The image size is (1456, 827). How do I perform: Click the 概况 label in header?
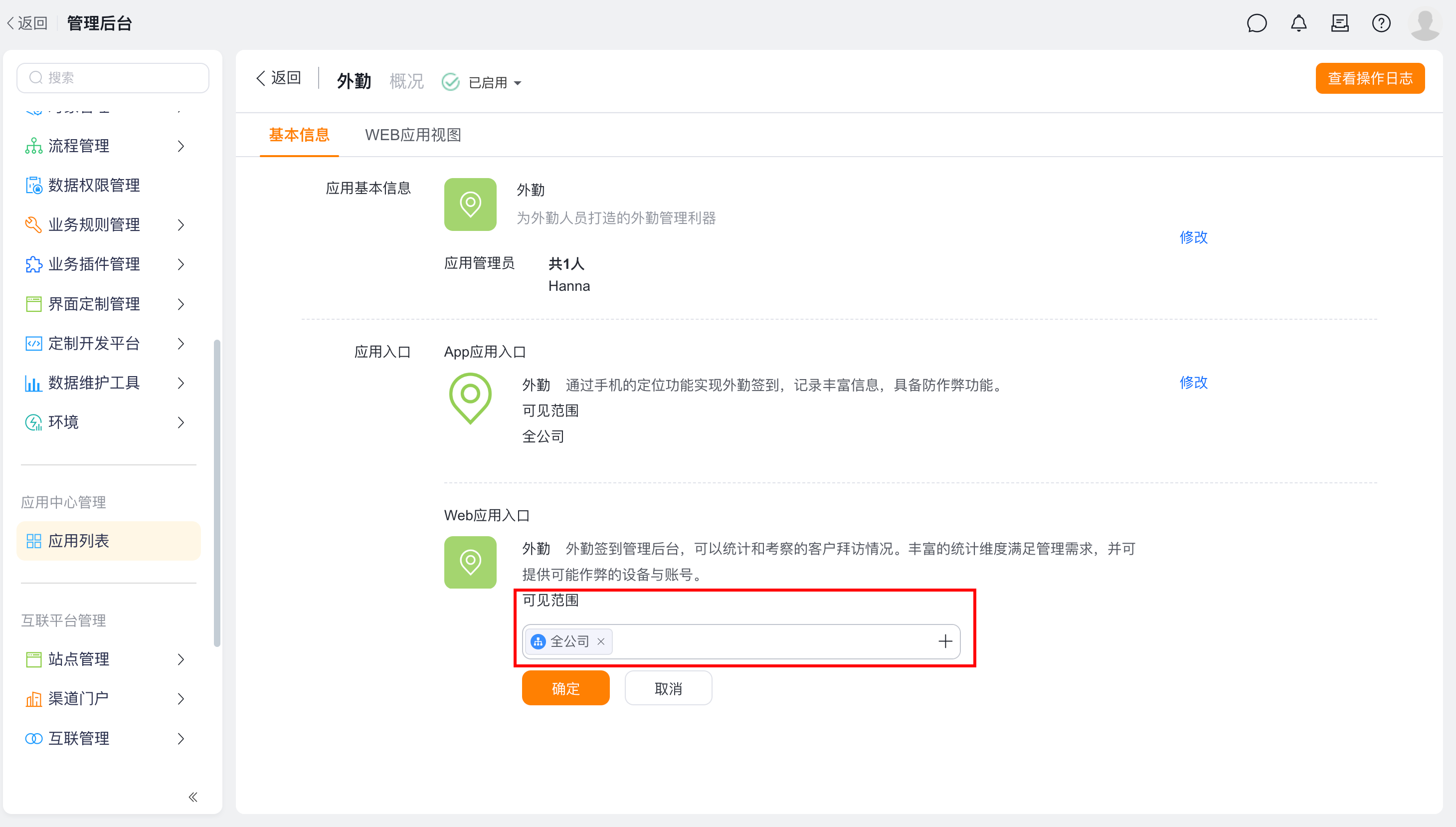coord(406,81)
